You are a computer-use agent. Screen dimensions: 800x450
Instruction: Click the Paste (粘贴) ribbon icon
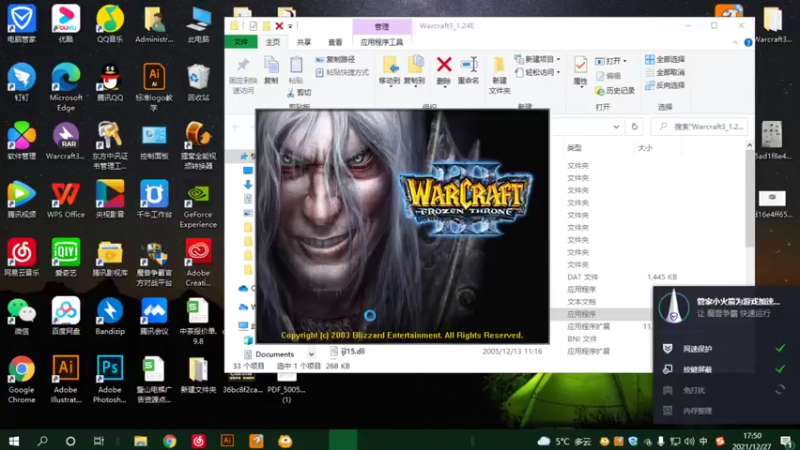[296, 65]
